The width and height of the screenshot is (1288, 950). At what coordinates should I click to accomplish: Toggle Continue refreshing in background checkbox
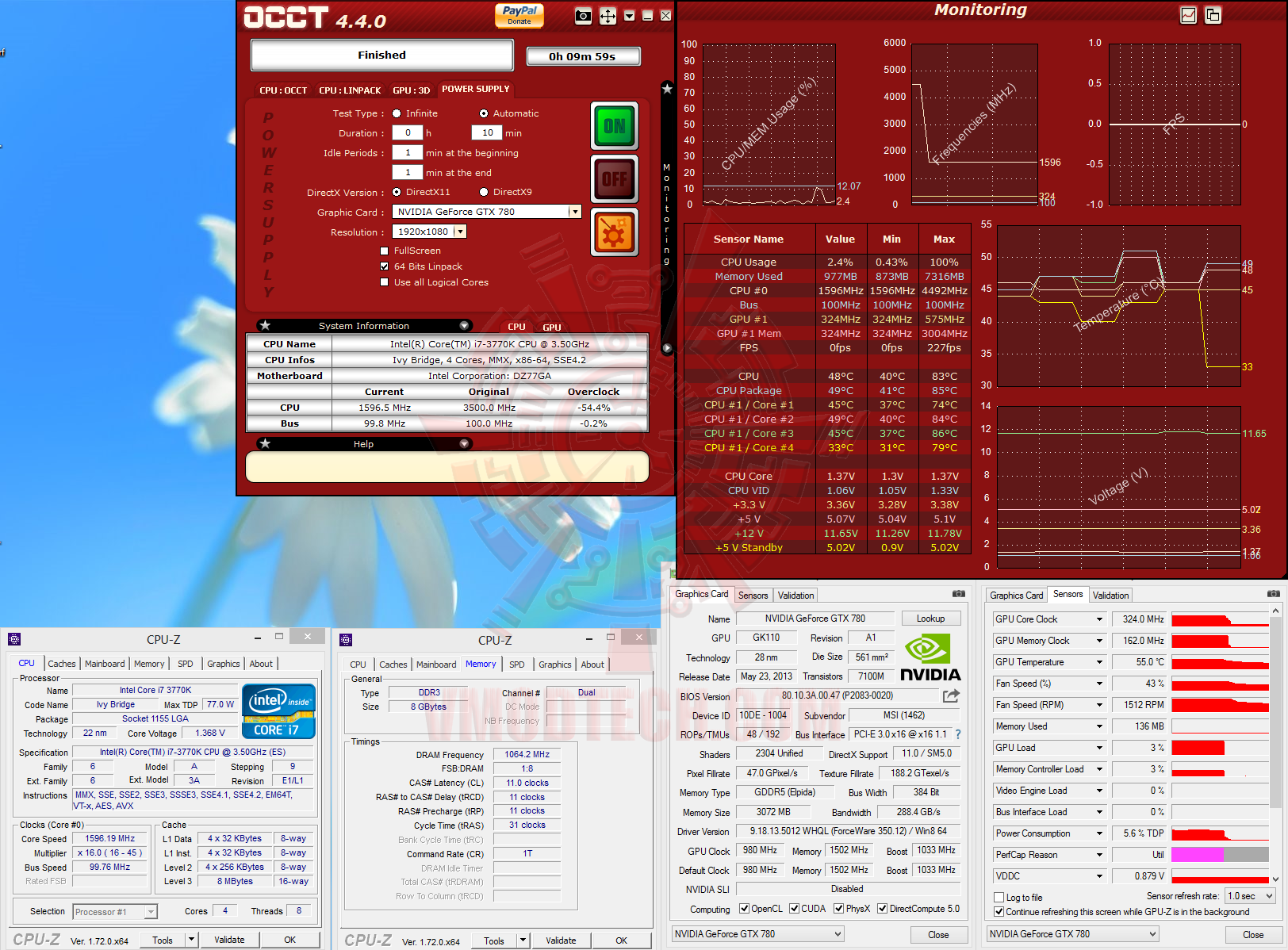pos(999,912)
